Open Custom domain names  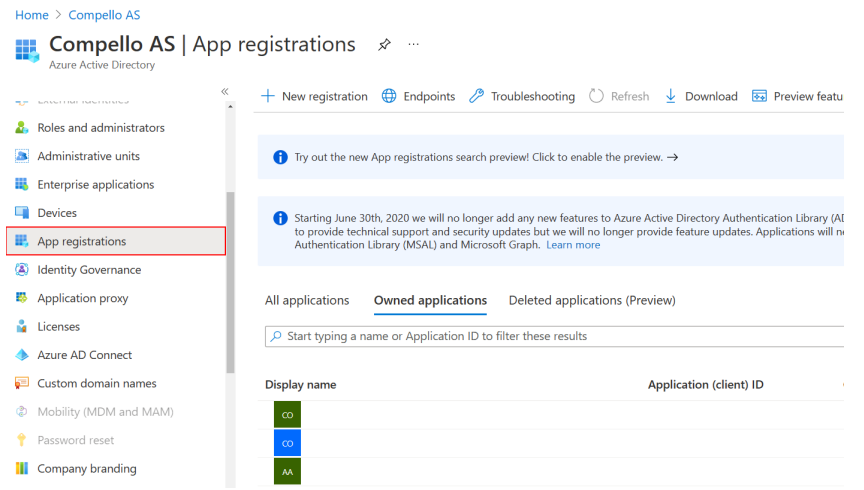pyautogui.click(x=97, y=383)
